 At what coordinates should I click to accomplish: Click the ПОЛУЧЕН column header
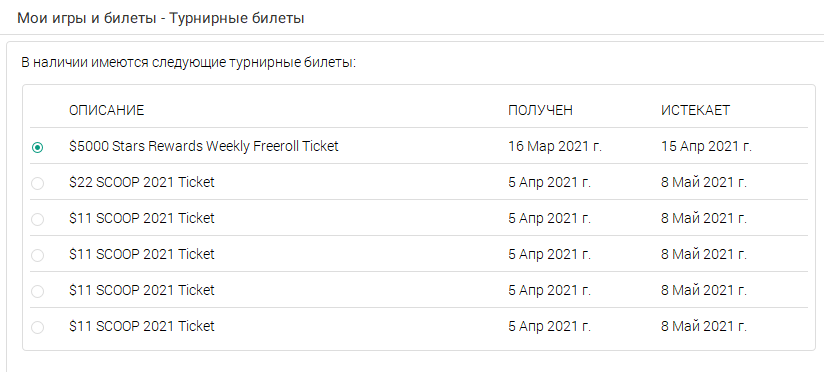click(x=540, y=110)
